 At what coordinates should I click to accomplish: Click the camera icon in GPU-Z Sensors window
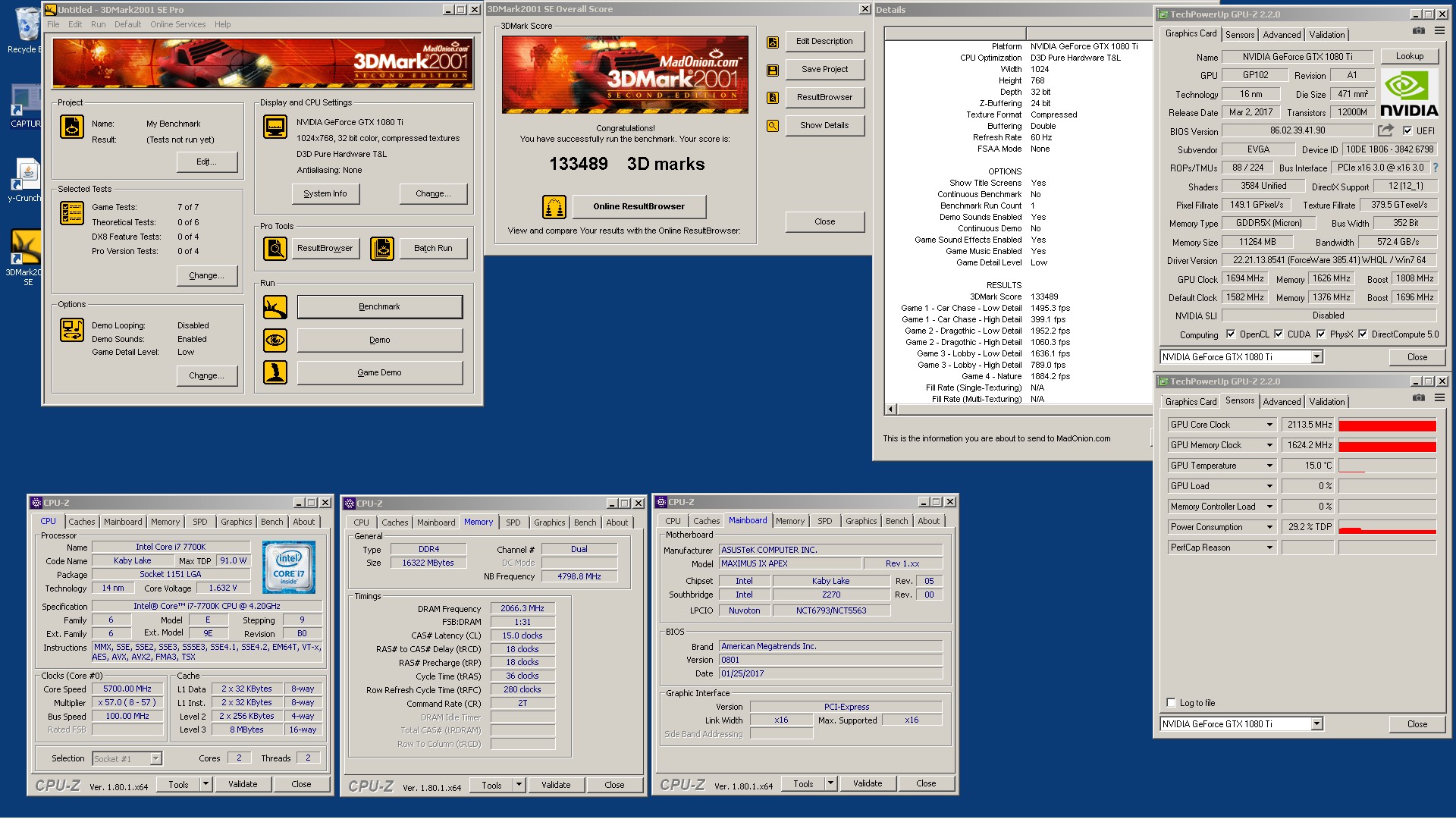[1418, 397]
